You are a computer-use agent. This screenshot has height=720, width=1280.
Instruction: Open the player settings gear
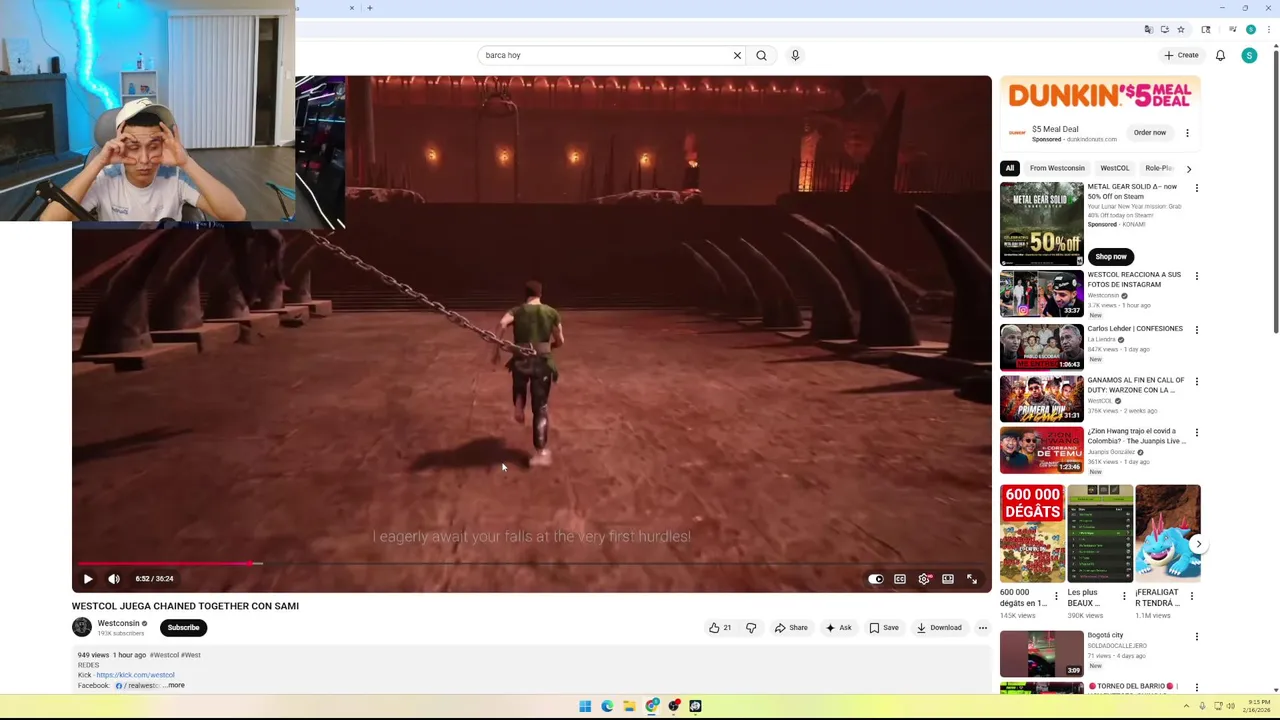click(924, 579)
